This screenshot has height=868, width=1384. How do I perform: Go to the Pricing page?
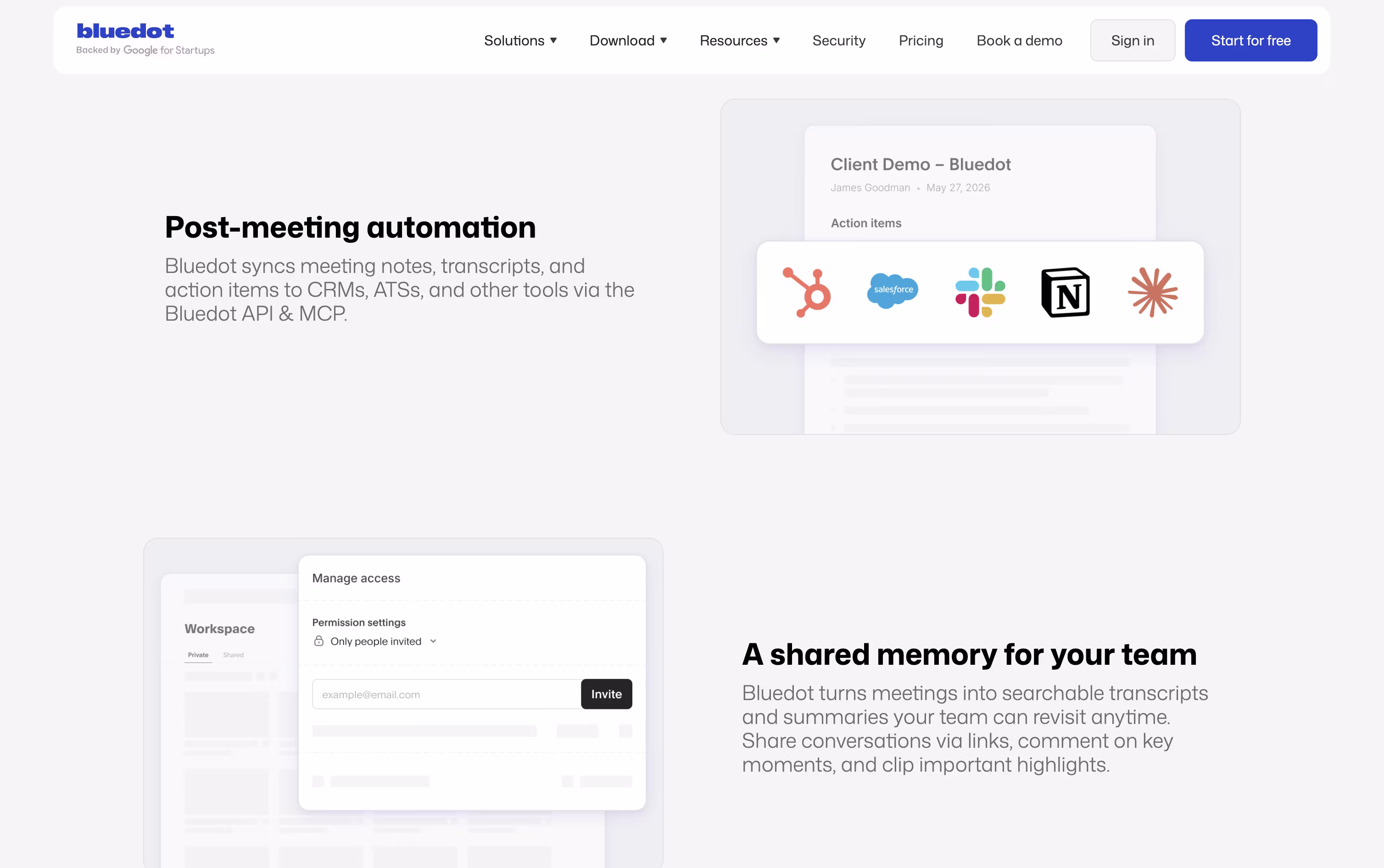point(921,41)
